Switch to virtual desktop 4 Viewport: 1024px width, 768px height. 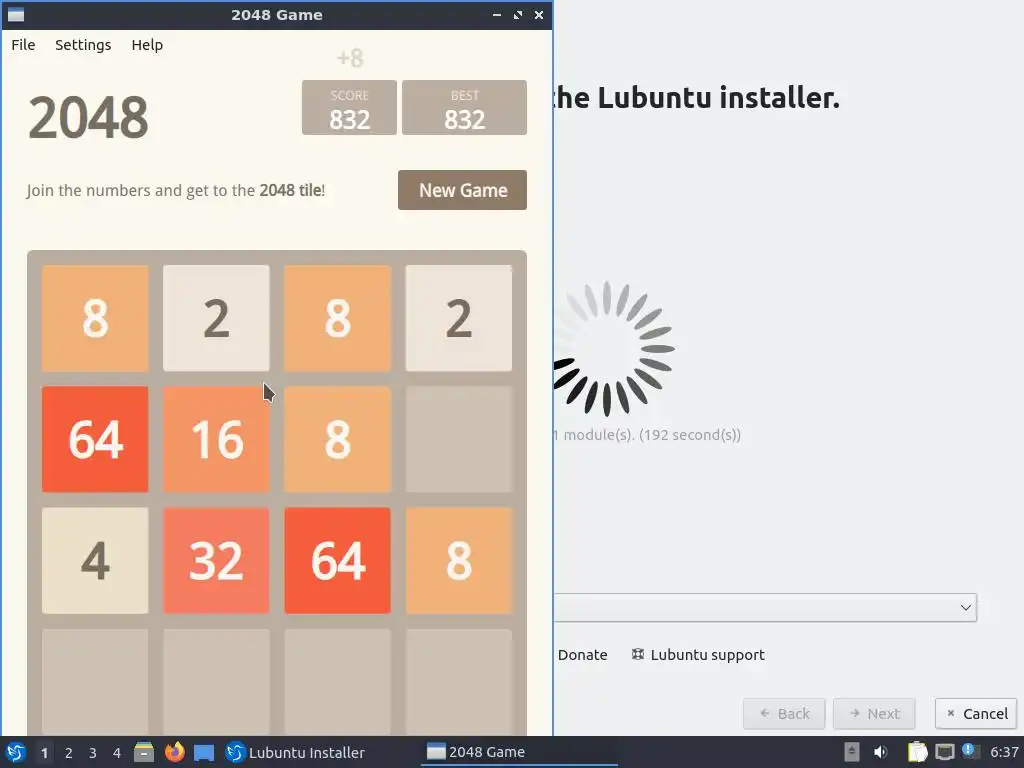tap(117, 753)
